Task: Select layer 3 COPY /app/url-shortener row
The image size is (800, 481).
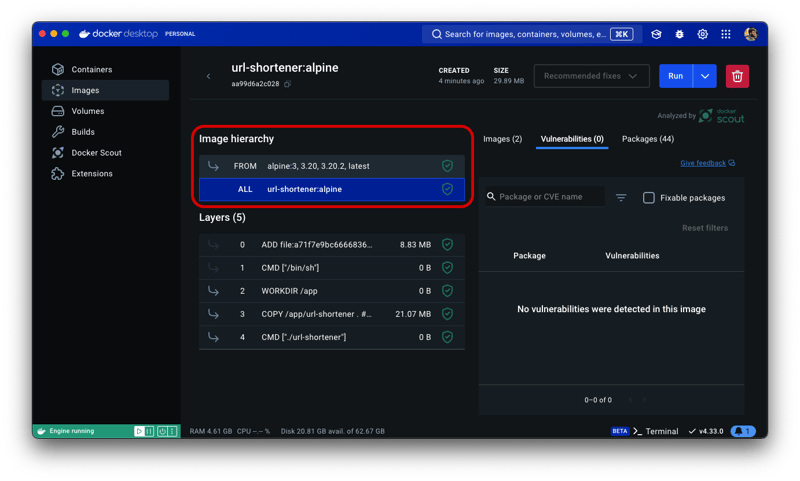Action: (x=332, y=314)
